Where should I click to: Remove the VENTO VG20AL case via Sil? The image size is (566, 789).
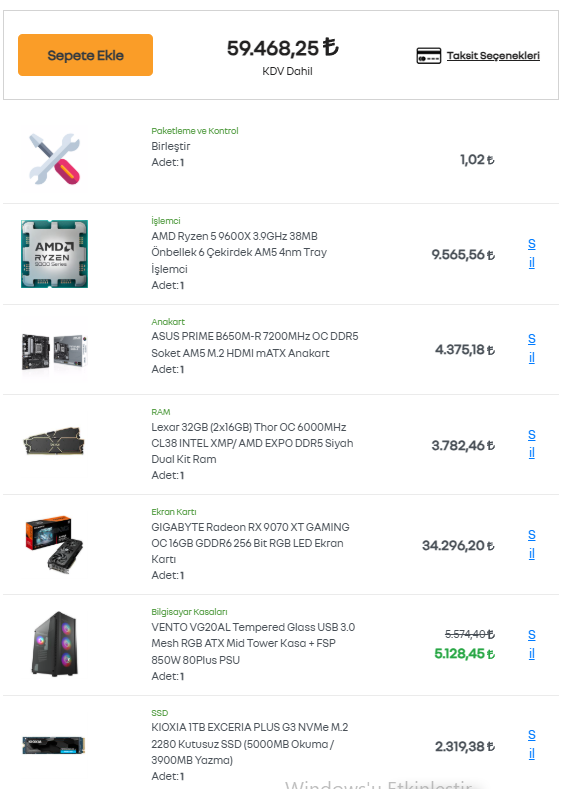532,644
